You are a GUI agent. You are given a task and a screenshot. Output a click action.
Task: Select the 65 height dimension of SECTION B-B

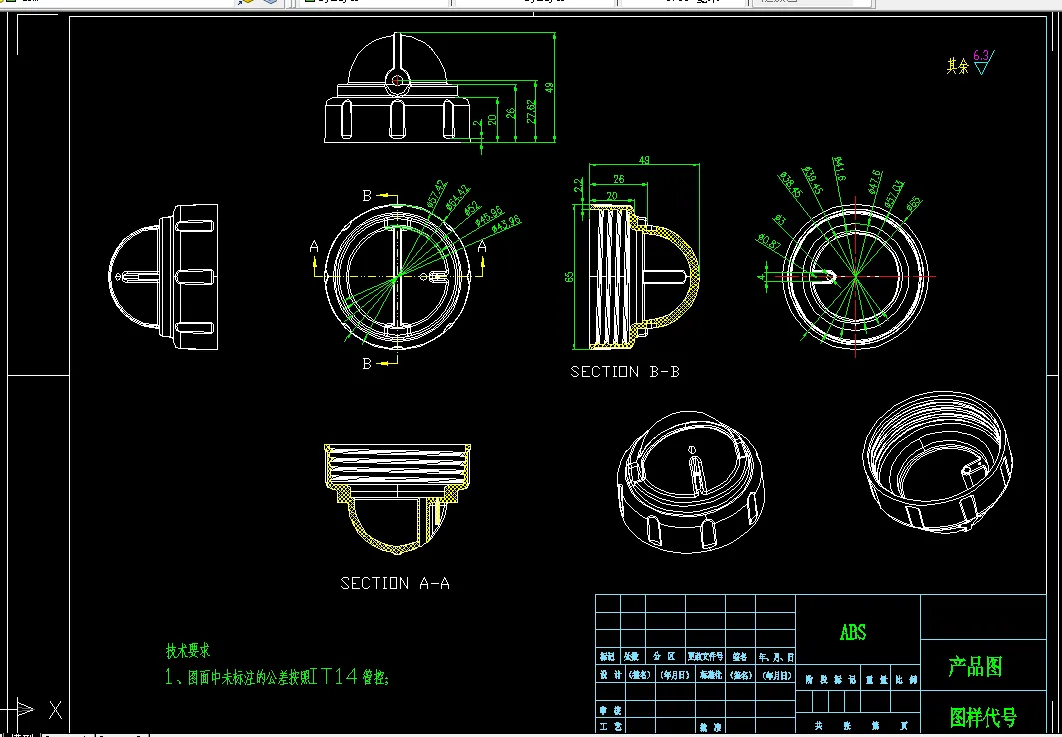click(x=569, y=277)
